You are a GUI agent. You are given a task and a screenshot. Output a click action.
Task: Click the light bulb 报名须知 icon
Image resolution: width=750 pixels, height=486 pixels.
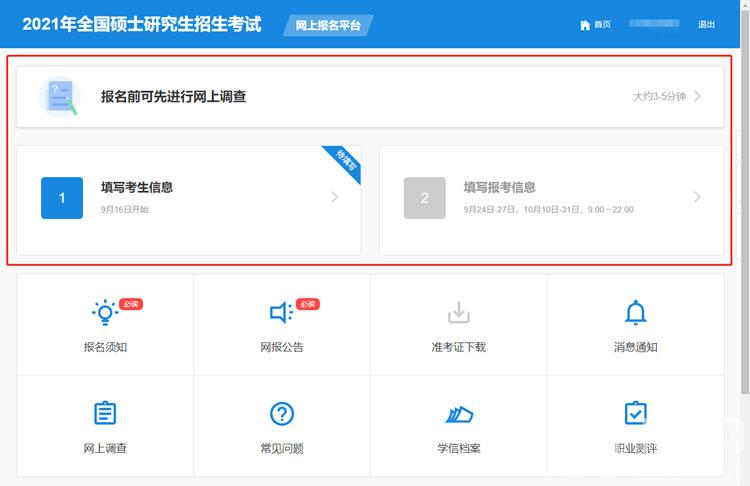(x=105, y=312)
